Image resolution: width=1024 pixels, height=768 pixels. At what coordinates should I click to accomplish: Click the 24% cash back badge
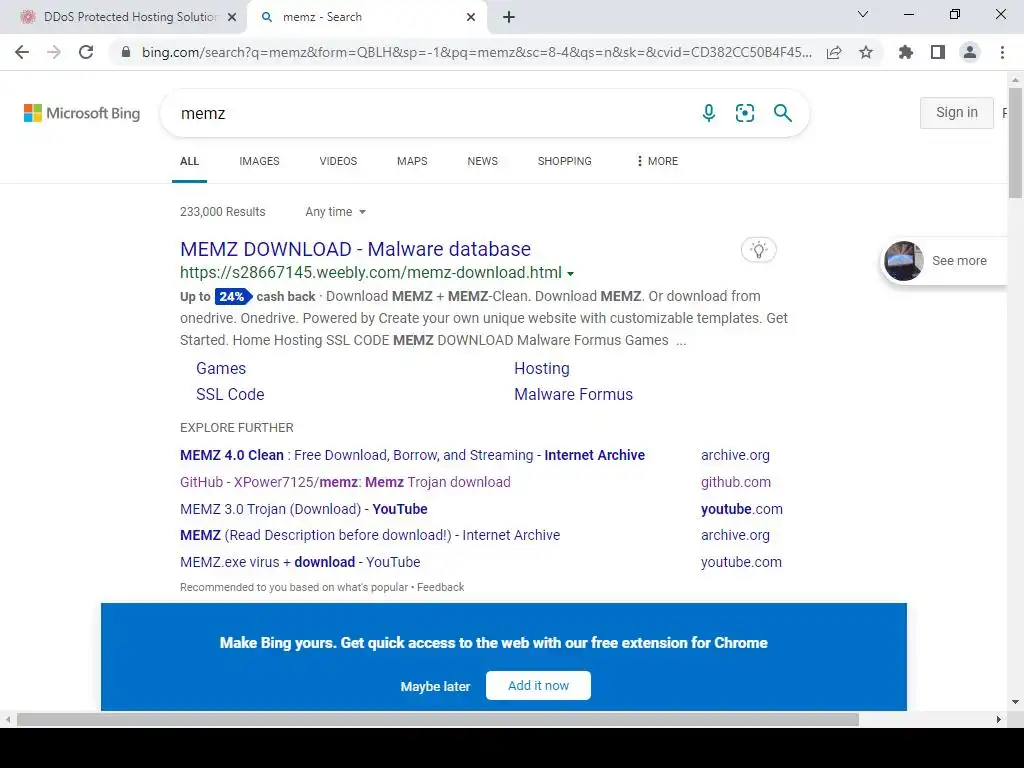coord(232,296)
